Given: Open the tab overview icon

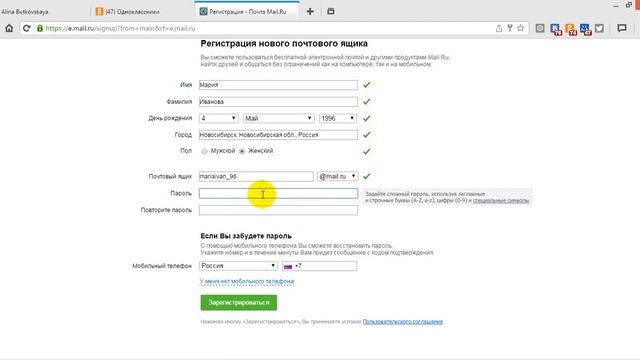Looking at the screenshot, I should coord(331,11).
